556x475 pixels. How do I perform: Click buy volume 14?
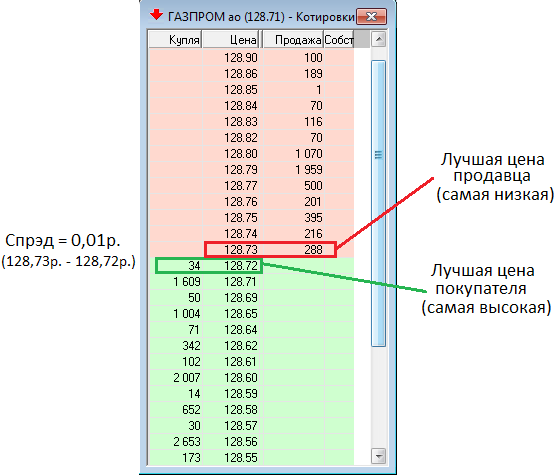click(176, 394)
